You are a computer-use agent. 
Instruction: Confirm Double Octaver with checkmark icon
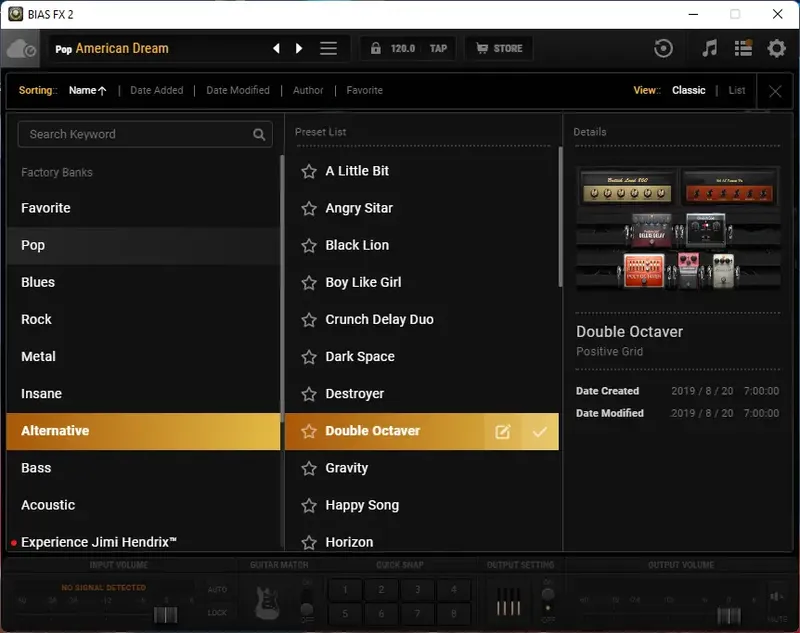click(x=540, y=432)
